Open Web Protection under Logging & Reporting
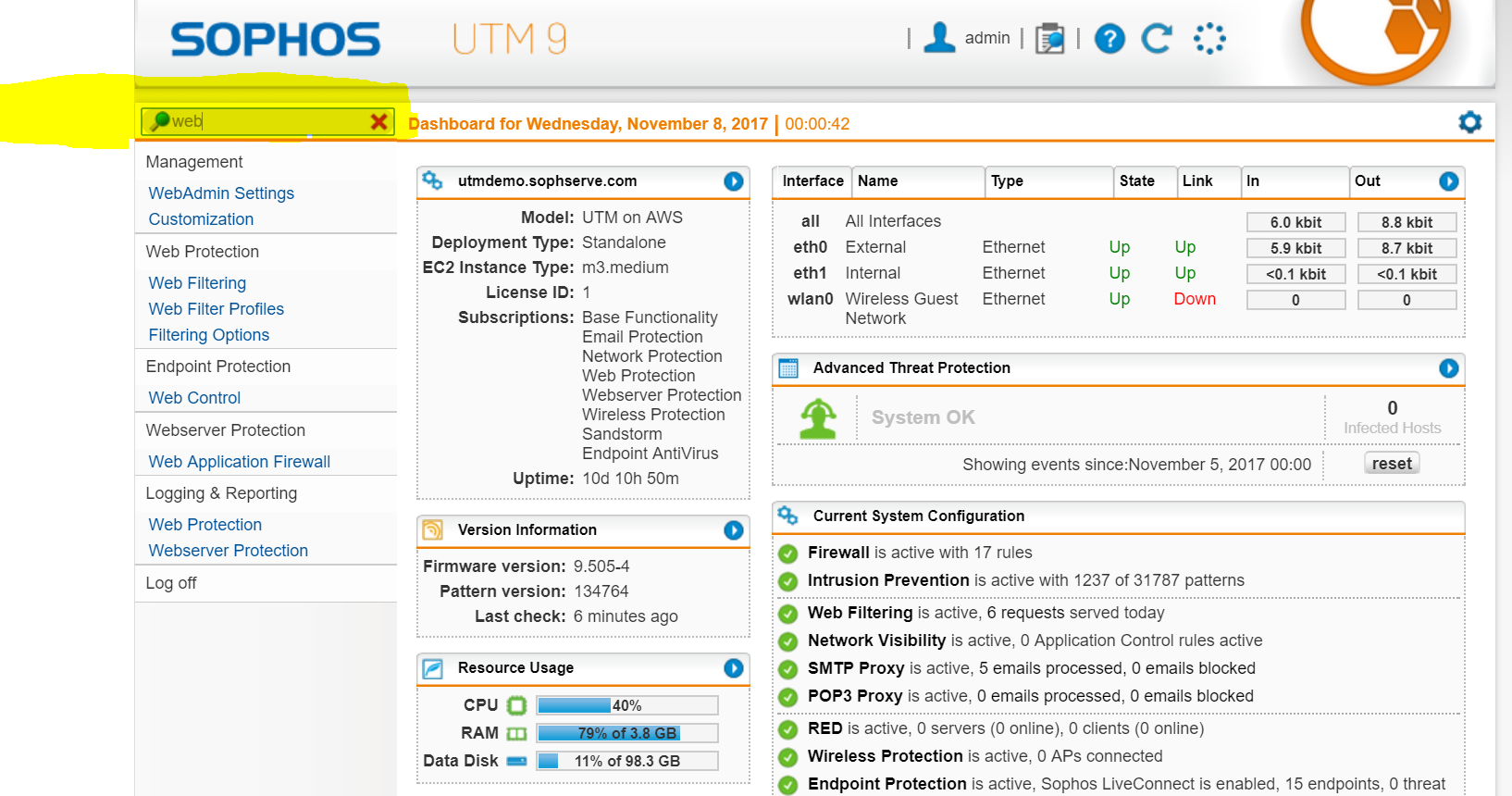Screen dimensions: 1512x796 [204, 525]
